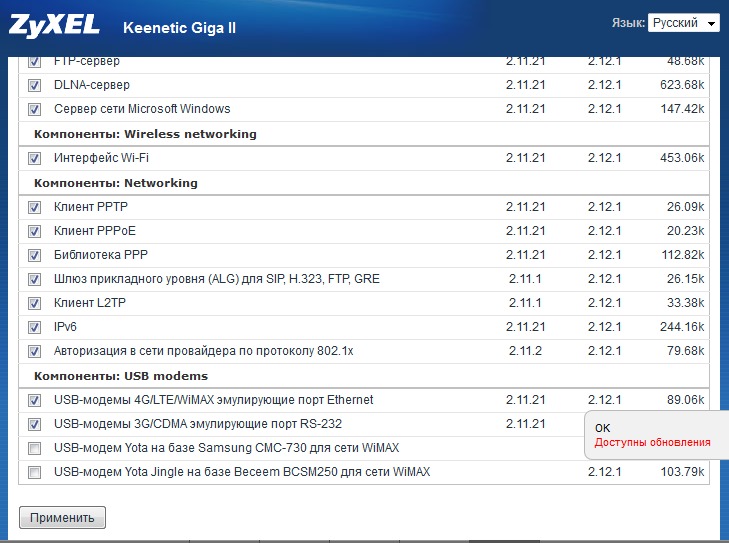This screenshot has width=729, height=543.
Task: Select the Компоненты: Networking header
Action: point(116,183)
